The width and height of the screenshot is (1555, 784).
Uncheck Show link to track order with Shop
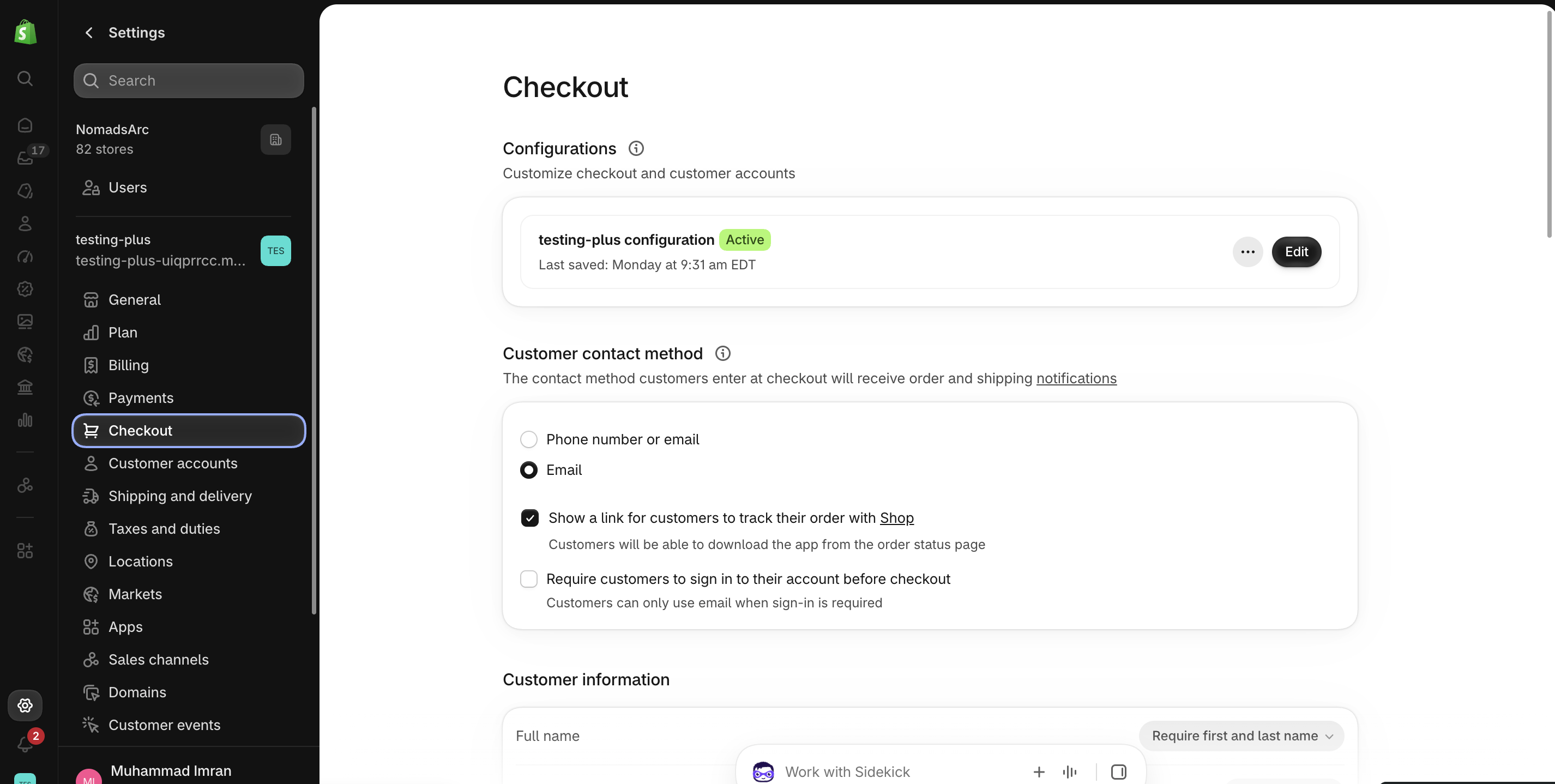tap(529, 518)
